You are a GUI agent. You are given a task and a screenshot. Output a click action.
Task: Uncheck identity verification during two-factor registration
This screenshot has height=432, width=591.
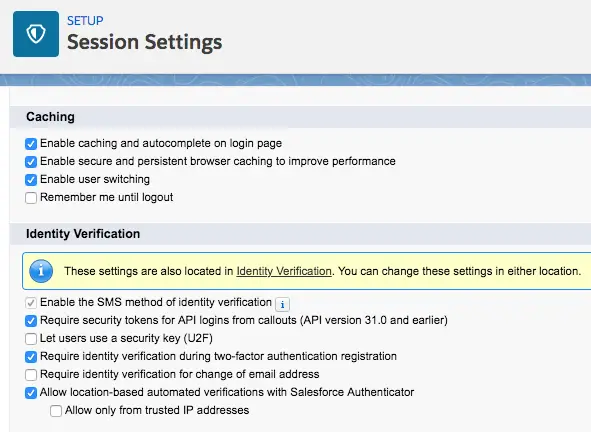pyautogui.click(x=31, y=357)
